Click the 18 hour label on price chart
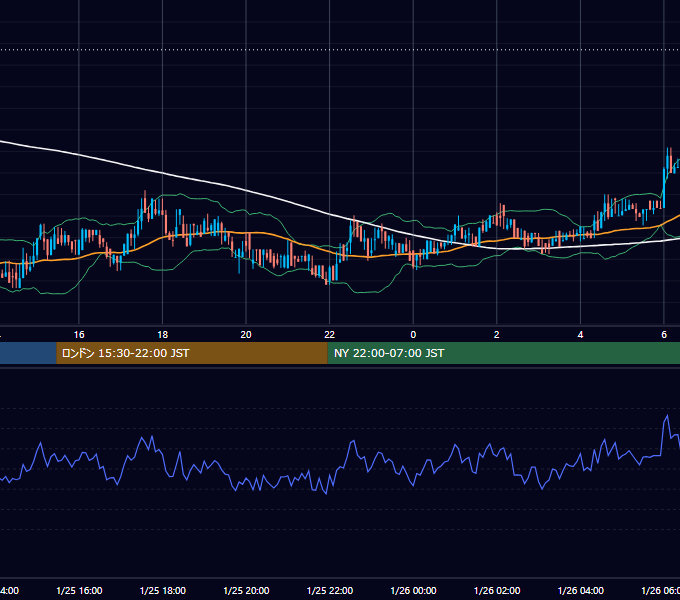Image resolution: width=680 pixels, height=600 pixels. pos(163,335)
